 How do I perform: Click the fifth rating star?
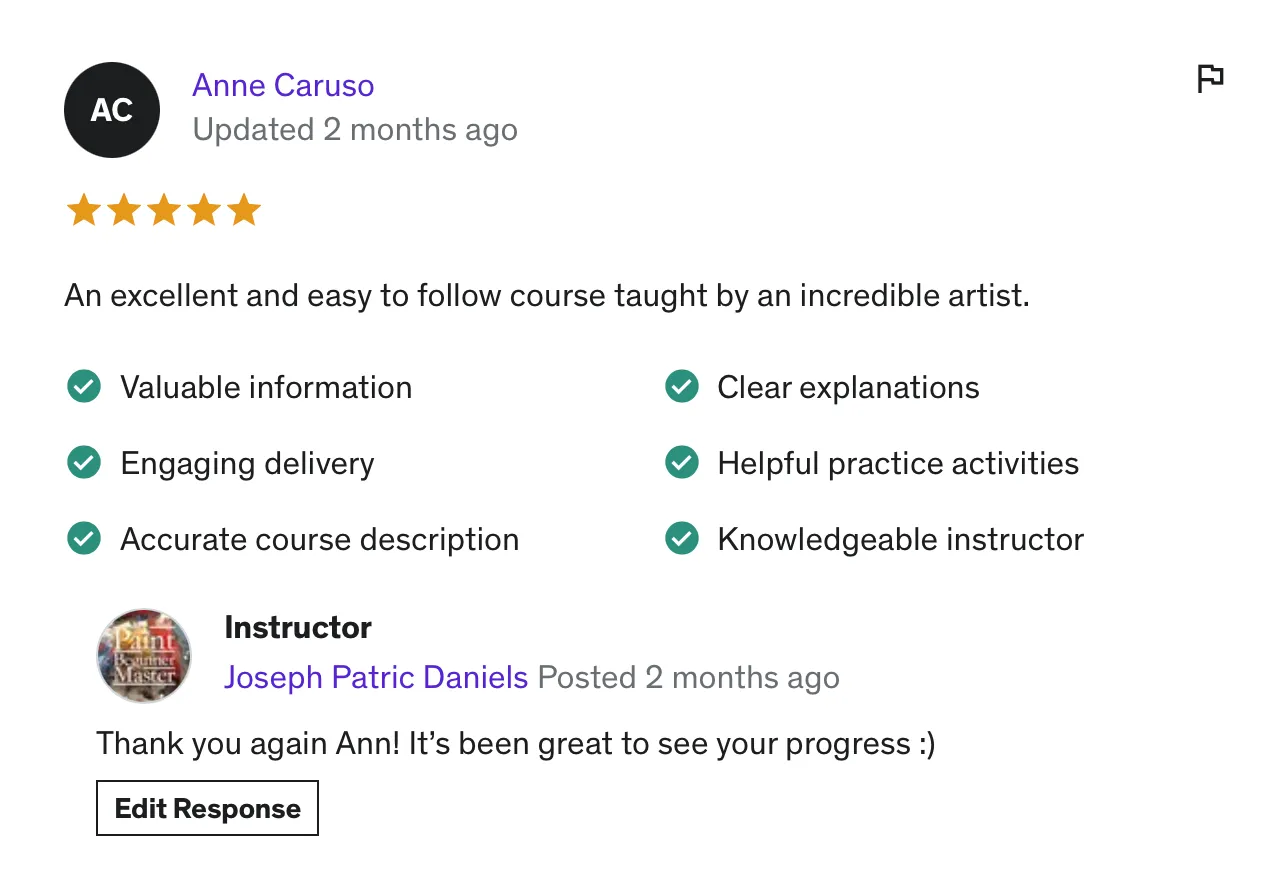click(243, 210)
